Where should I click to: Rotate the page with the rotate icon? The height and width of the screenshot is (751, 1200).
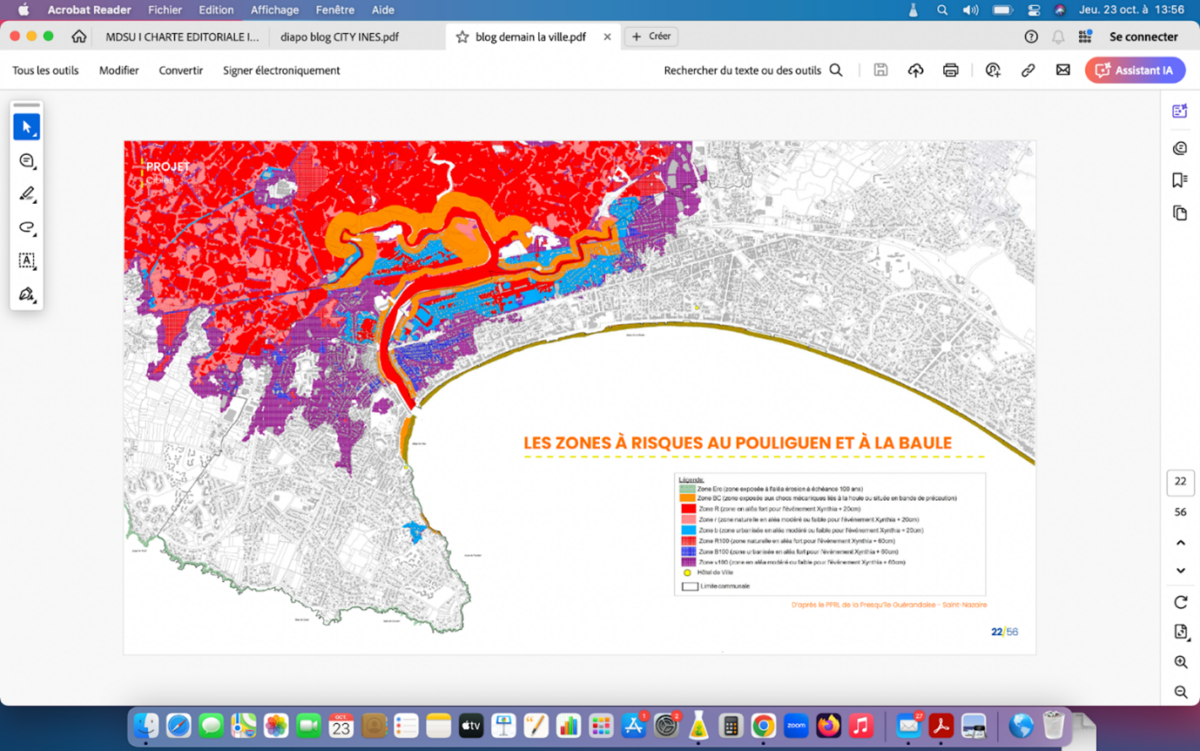1181,602
